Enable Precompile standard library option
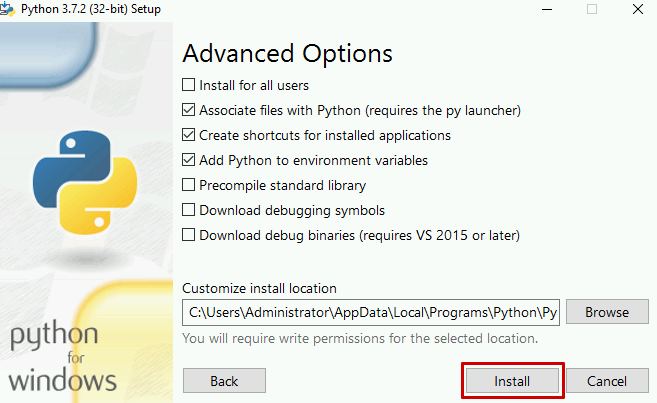 click(189, 185)
